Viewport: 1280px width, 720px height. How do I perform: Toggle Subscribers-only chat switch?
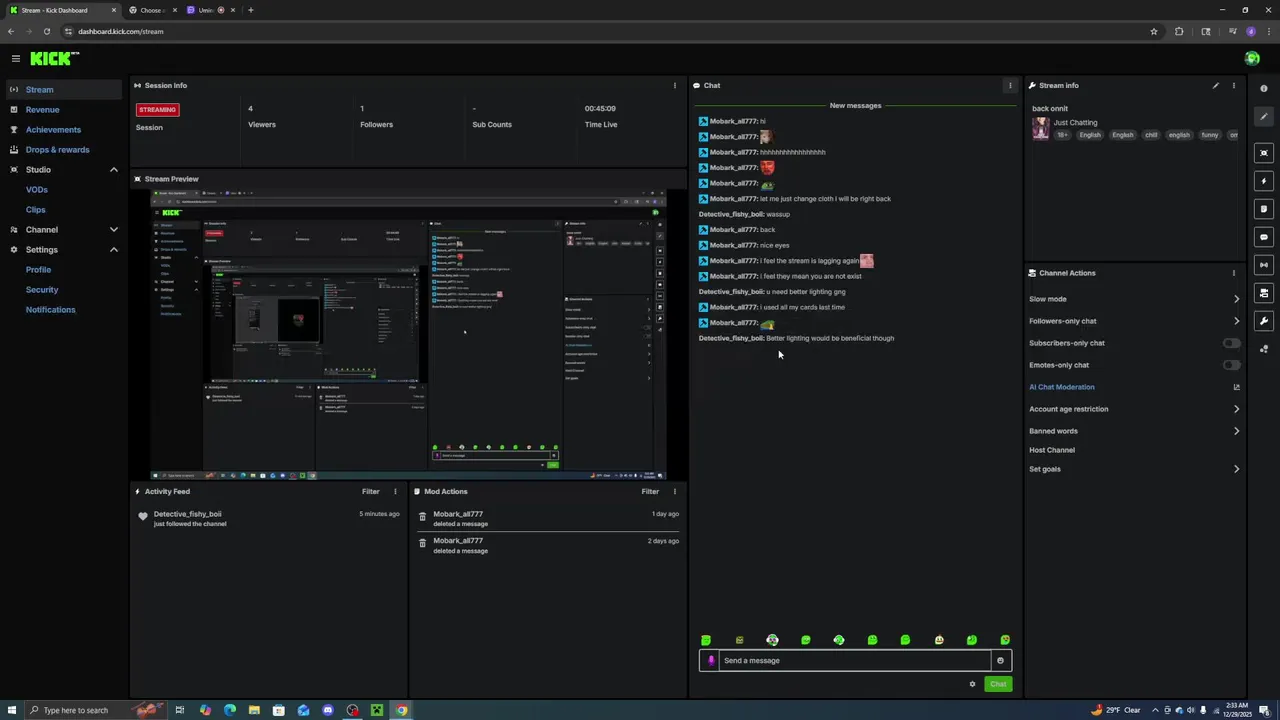(1232, 343)
